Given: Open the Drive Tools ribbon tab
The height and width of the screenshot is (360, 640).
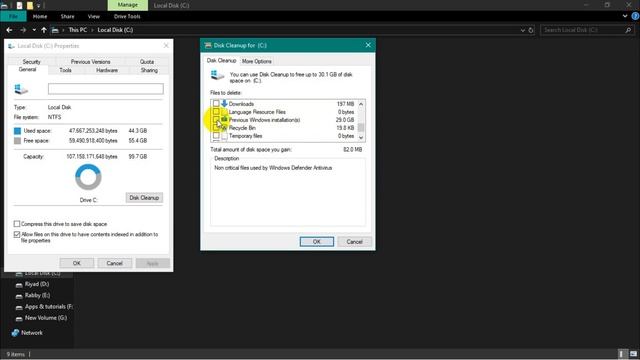Looking at the screenshot, I should 127,16.
